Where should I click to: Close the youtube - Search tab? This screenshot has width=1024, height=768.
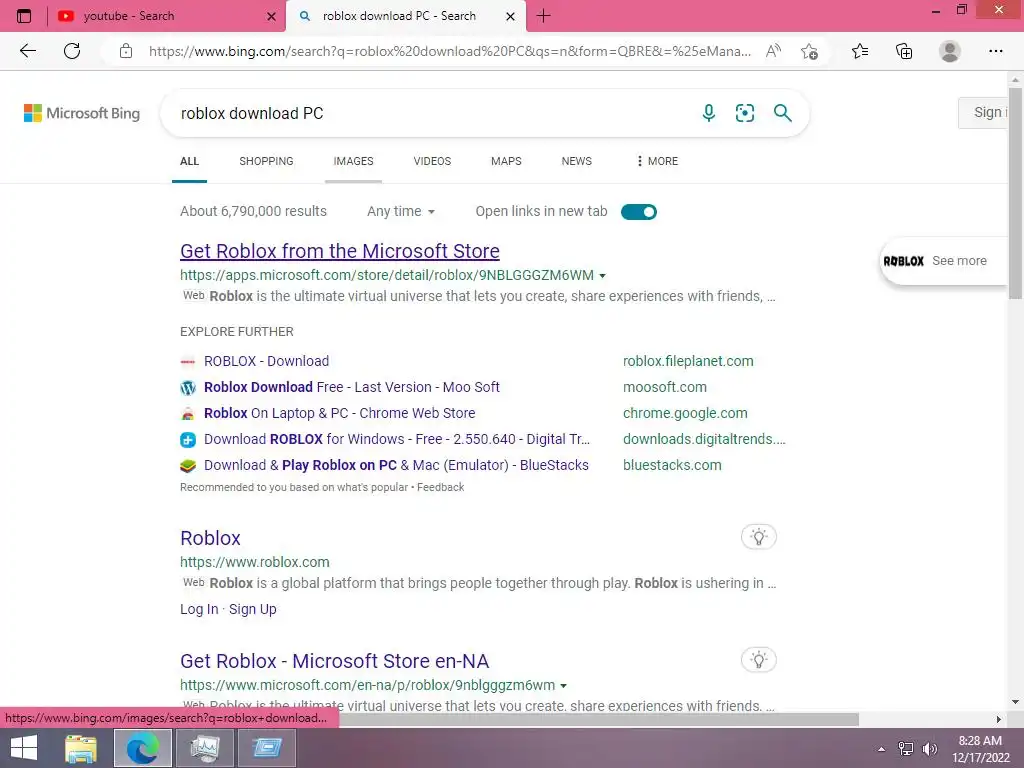(x=272, y=16)
